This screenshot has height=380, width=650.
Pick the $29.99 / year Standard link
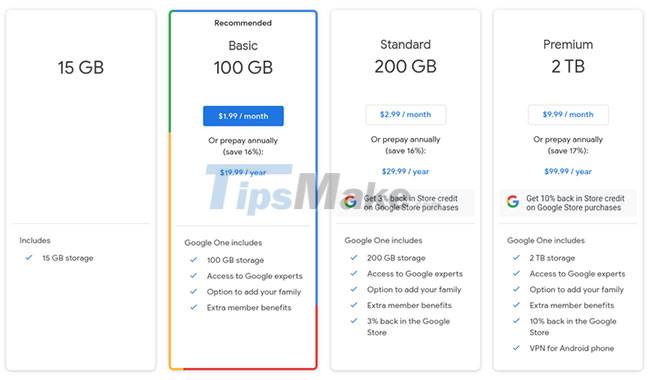click(x=405, y=171)
